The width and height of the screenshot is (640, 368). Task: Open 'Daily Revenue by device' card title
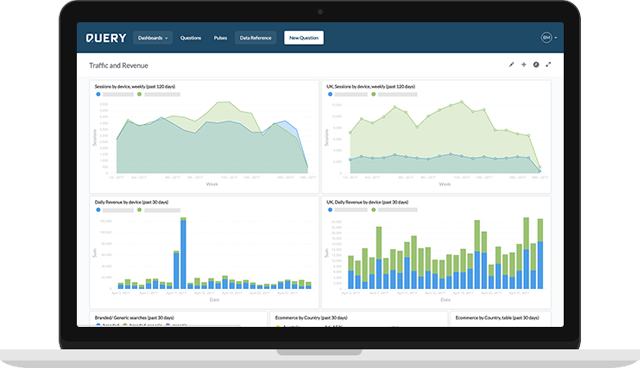131,202
